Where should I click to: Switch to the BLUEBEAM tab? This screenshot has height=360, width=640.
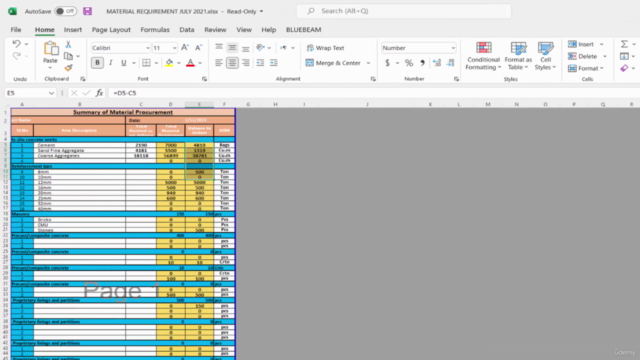point(303,29)
